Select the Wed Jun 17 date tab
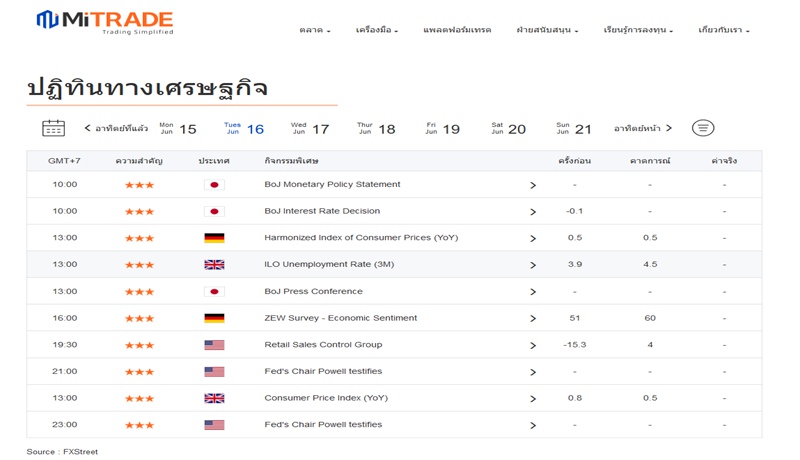The image size is (800, 460). pos(309,128)
